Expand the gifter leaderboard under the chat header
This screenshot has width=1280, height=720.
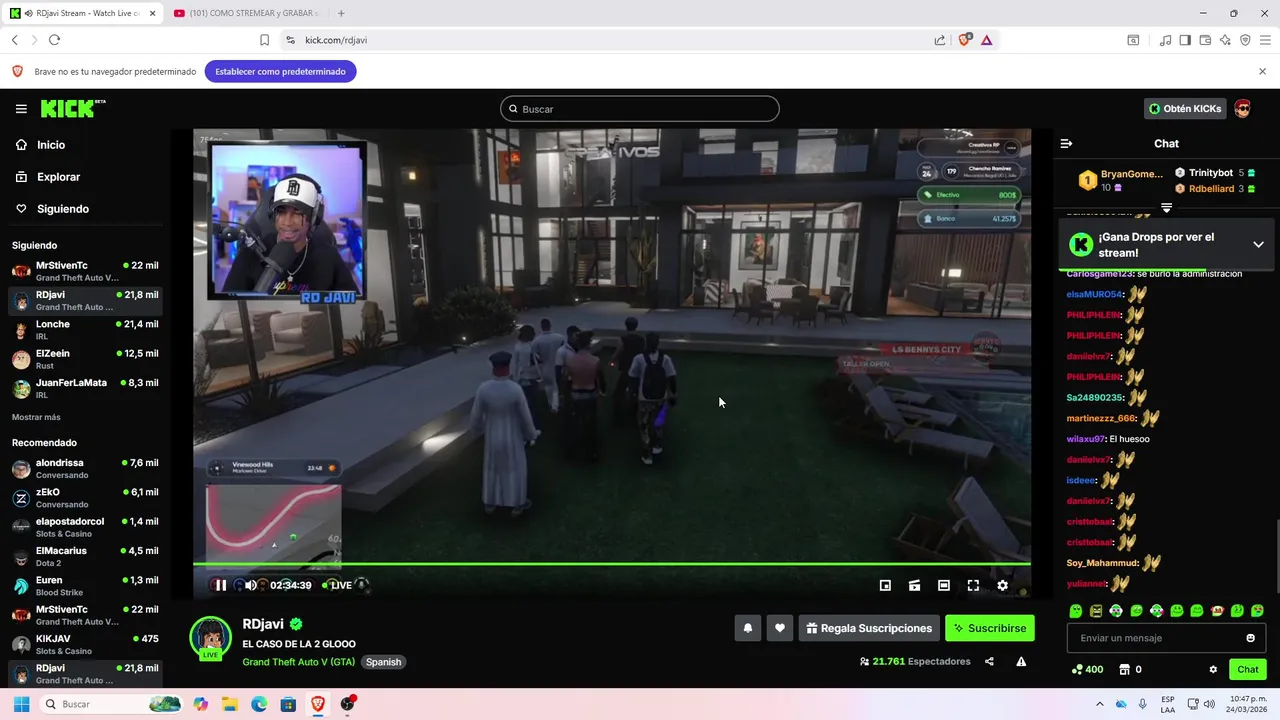coord(1166,207)
